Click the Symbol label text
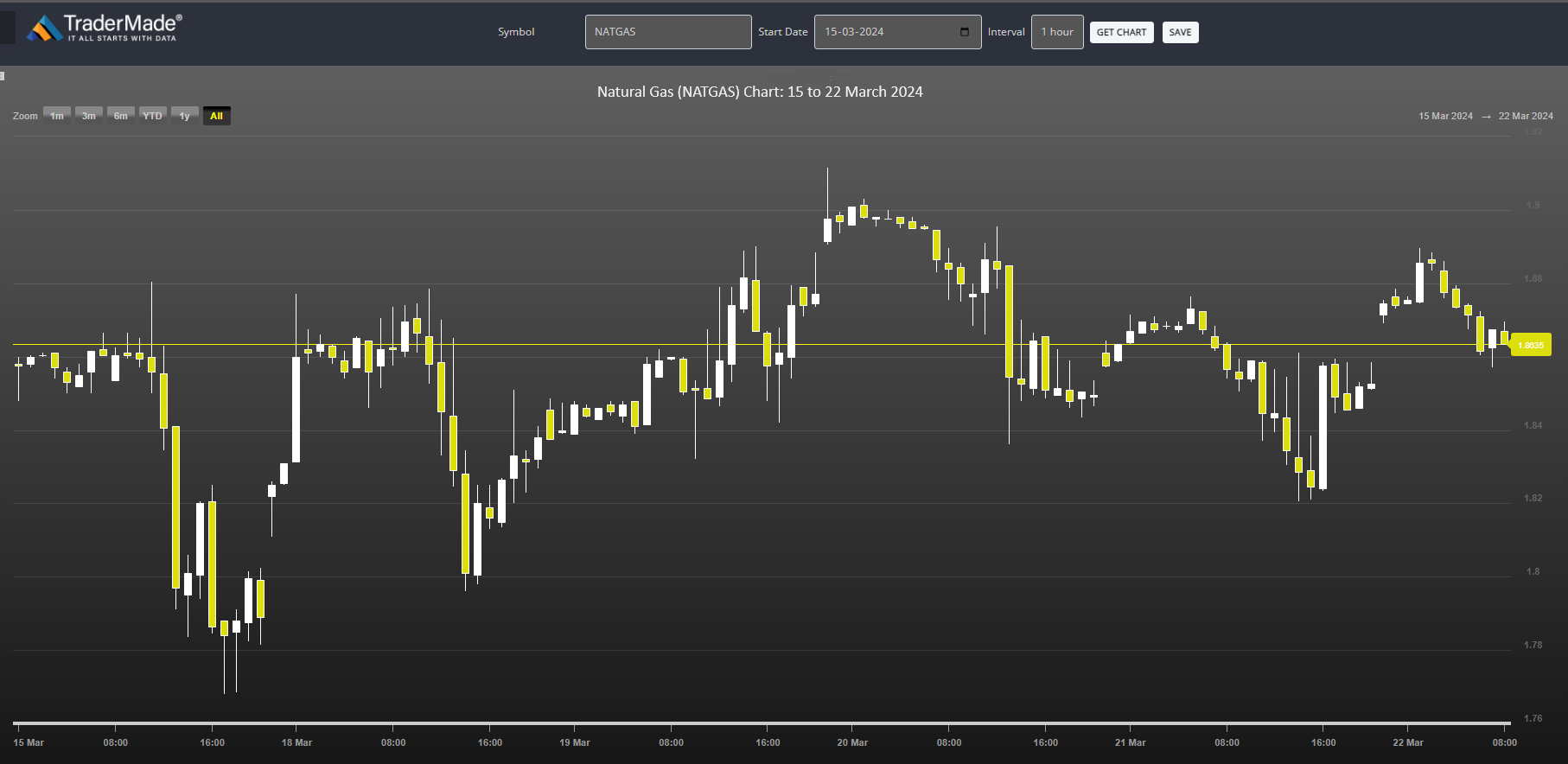This screenshot has height=764, width=1568. click(516, 32)
